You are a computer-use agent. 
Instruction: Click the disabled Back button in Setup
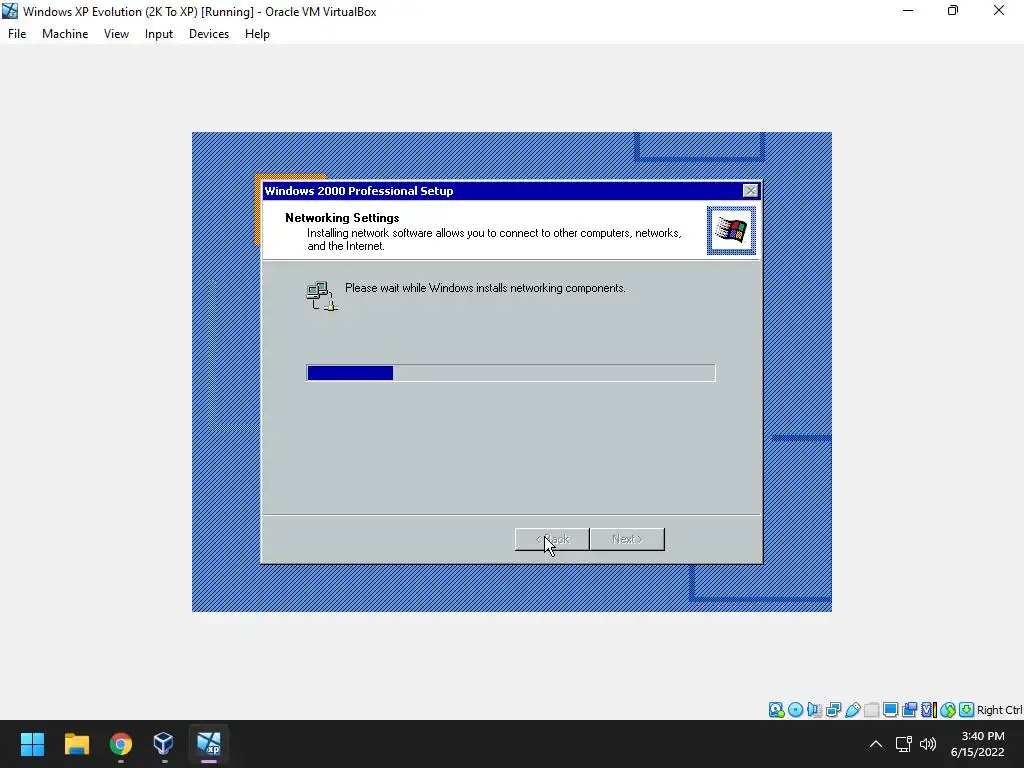point(552,539)
